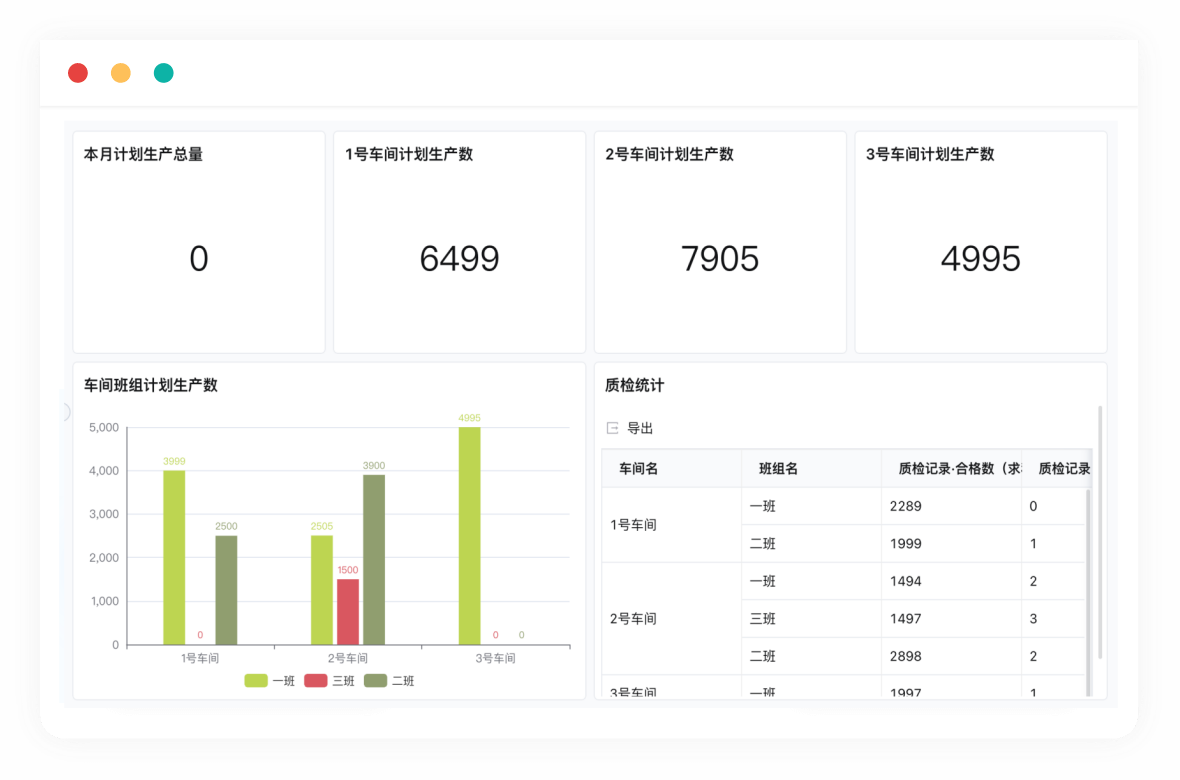Select the 3号车间计划生产数 value 4995
1180x780 pixels.
980,259
